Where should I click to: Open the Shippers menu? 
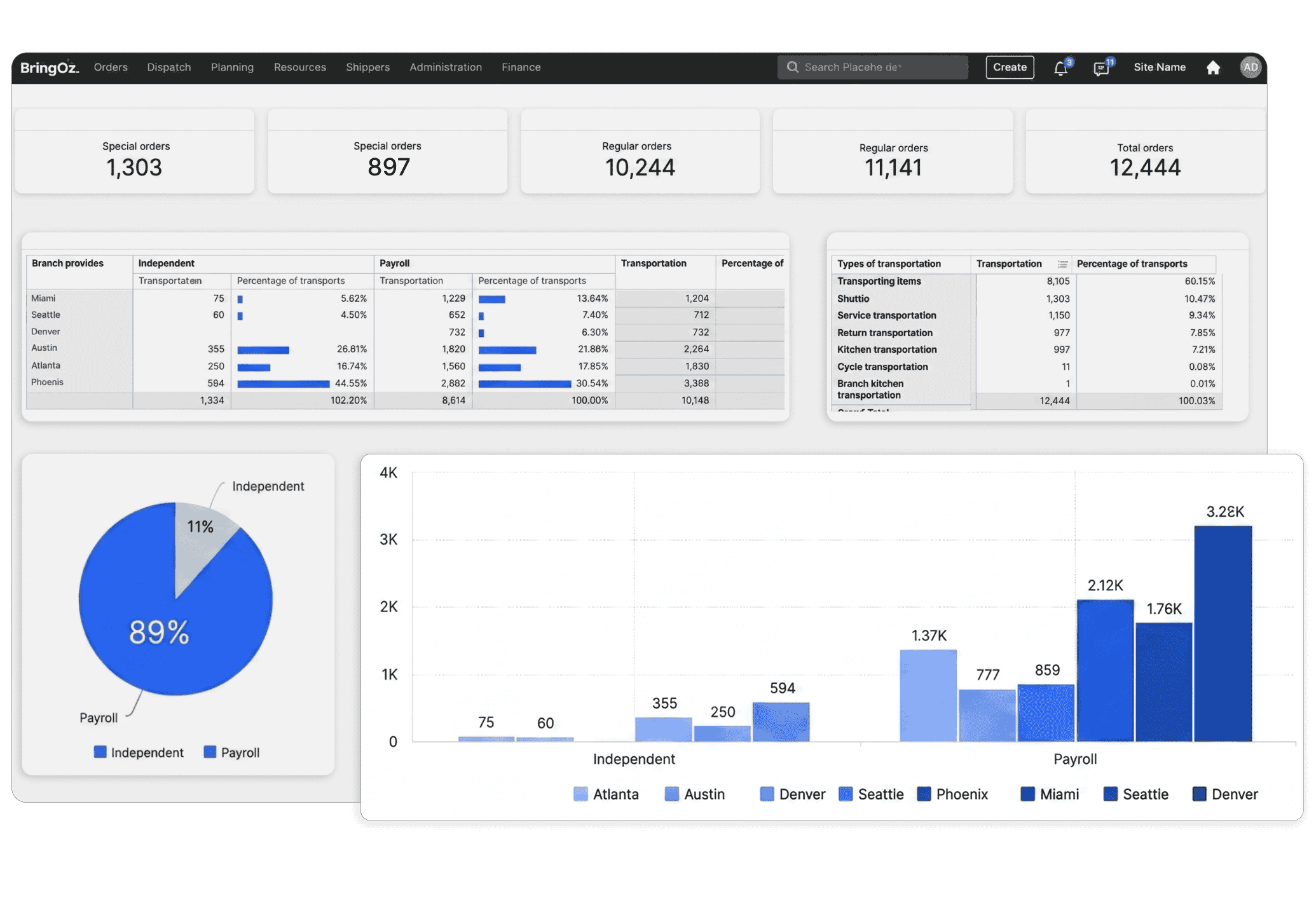[x=367, y=67]
